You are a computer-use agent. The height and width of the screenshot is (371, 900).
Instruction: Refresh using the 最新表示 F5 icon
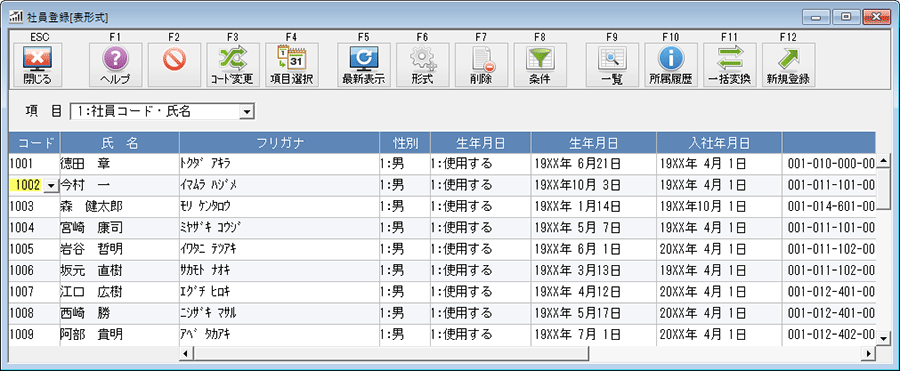pyautogui.click(x=363, y=65)
